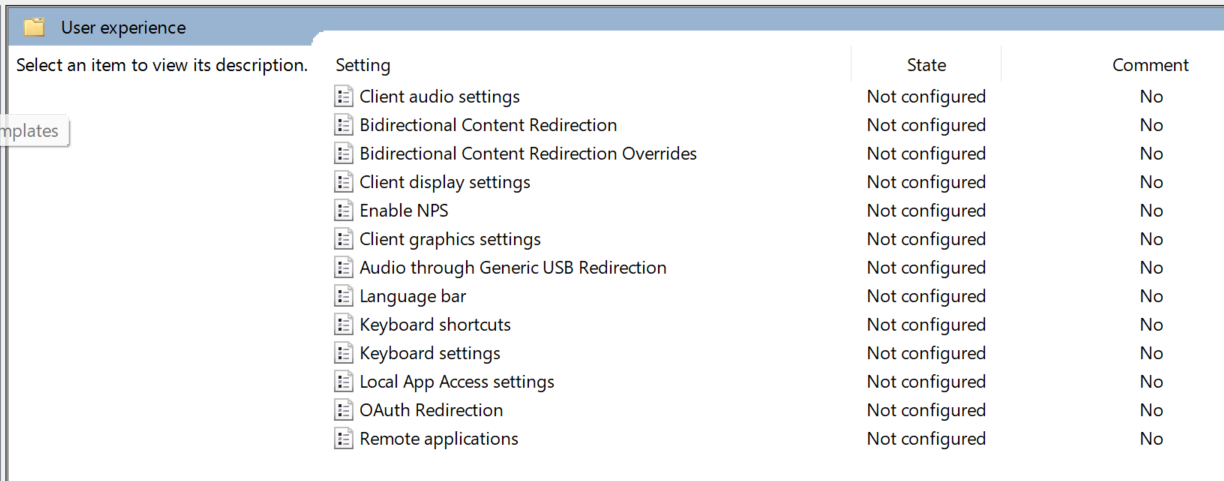
Task: Click the User experience folder icon
Action: point(34,28)
